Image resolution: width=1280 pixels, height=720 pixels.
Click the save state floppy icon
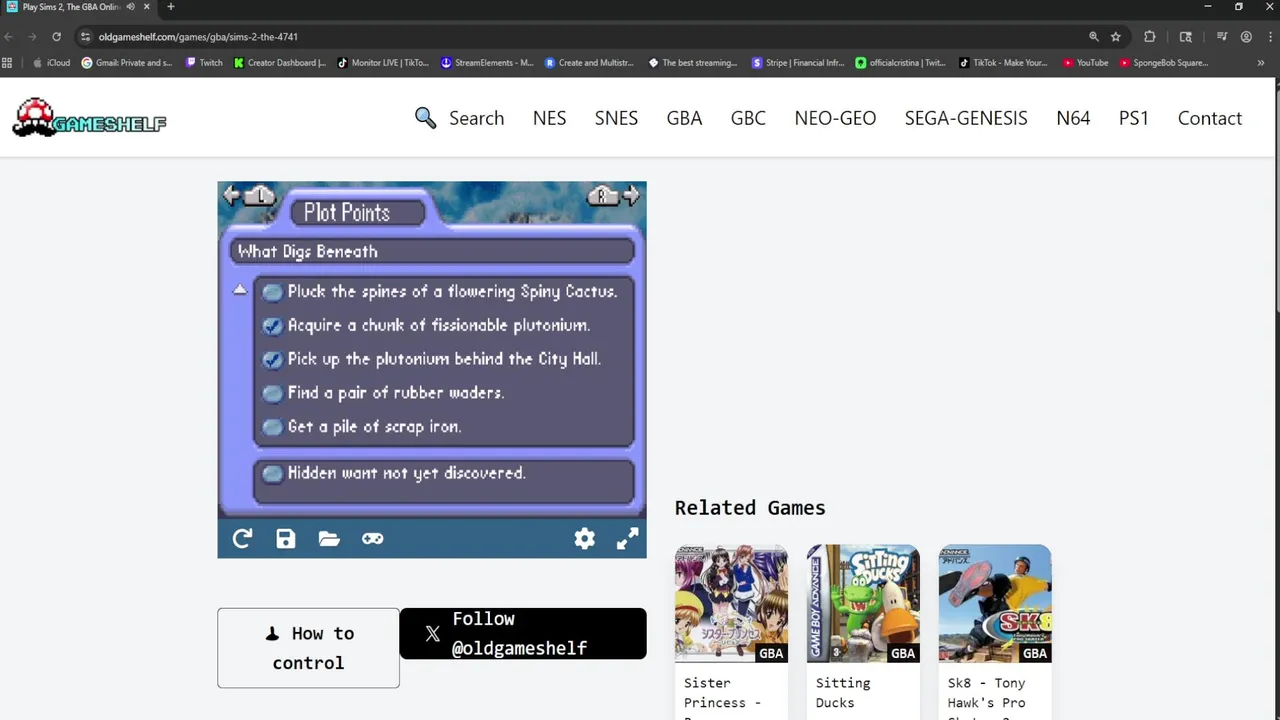pyautogui.click(x=286, y=539)
